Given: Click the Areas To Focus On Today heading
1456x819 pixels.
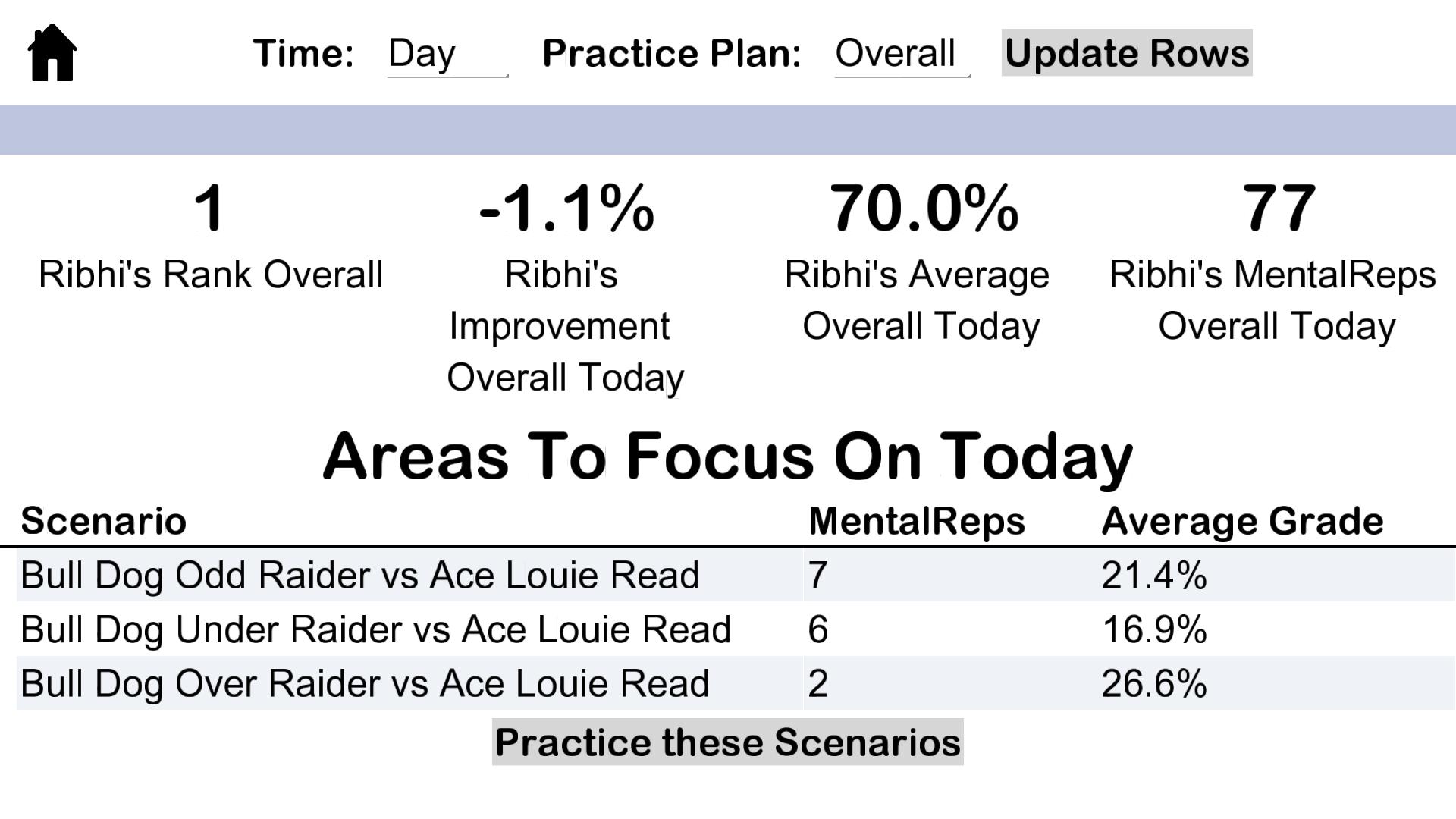Looking at the screenshot, I should 727,457.
